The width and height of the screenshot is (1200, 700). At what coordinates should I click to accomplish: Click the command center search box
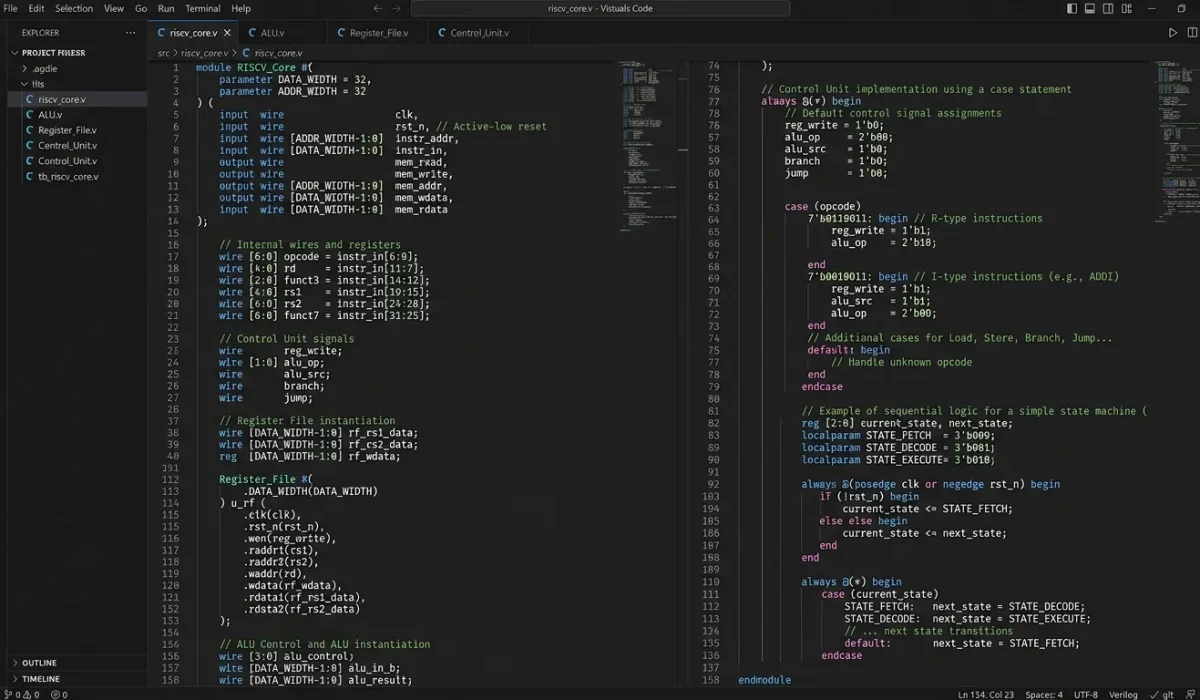(x=600, y=8)
